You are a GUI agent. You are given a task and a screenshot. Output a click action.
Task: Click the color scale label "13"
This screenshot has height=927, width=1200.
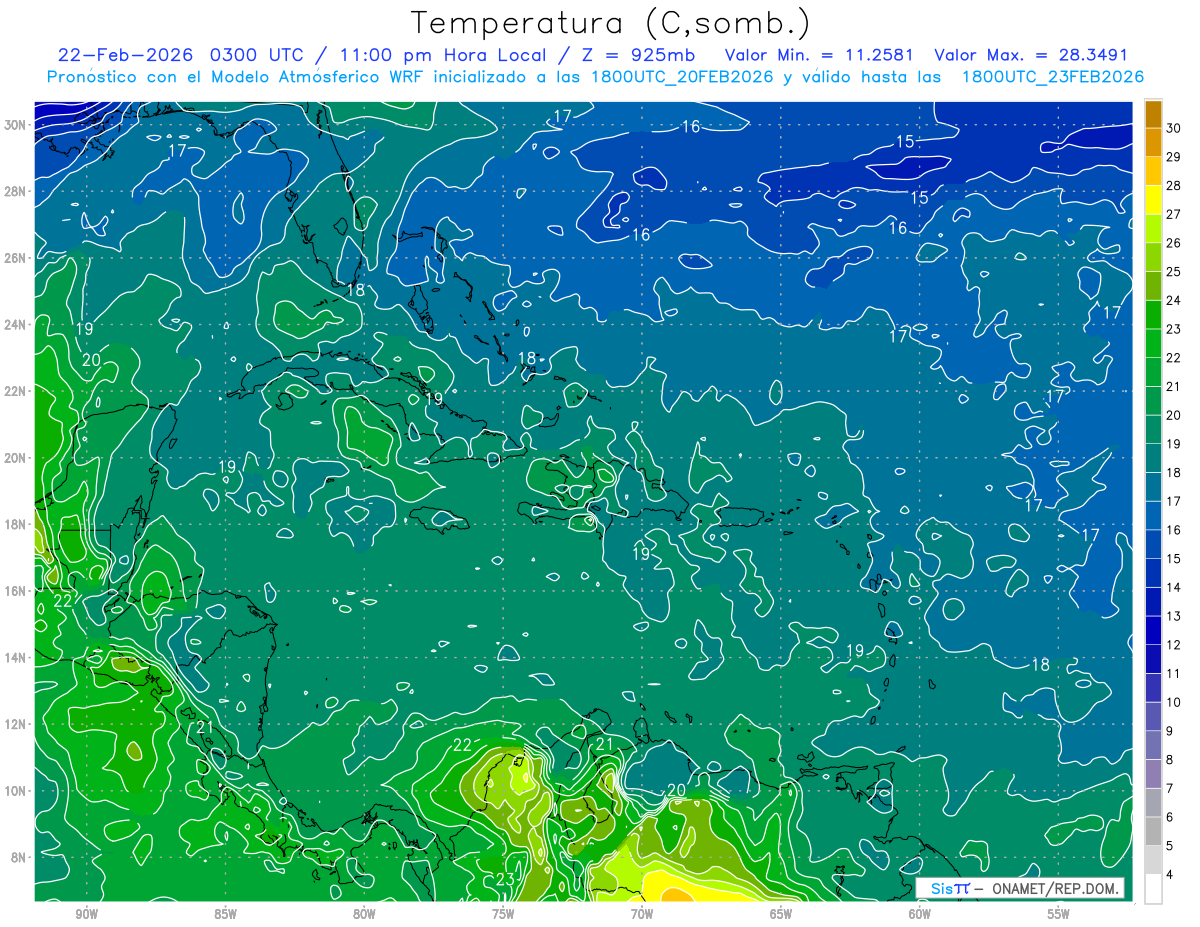(x=1174, y=616)
